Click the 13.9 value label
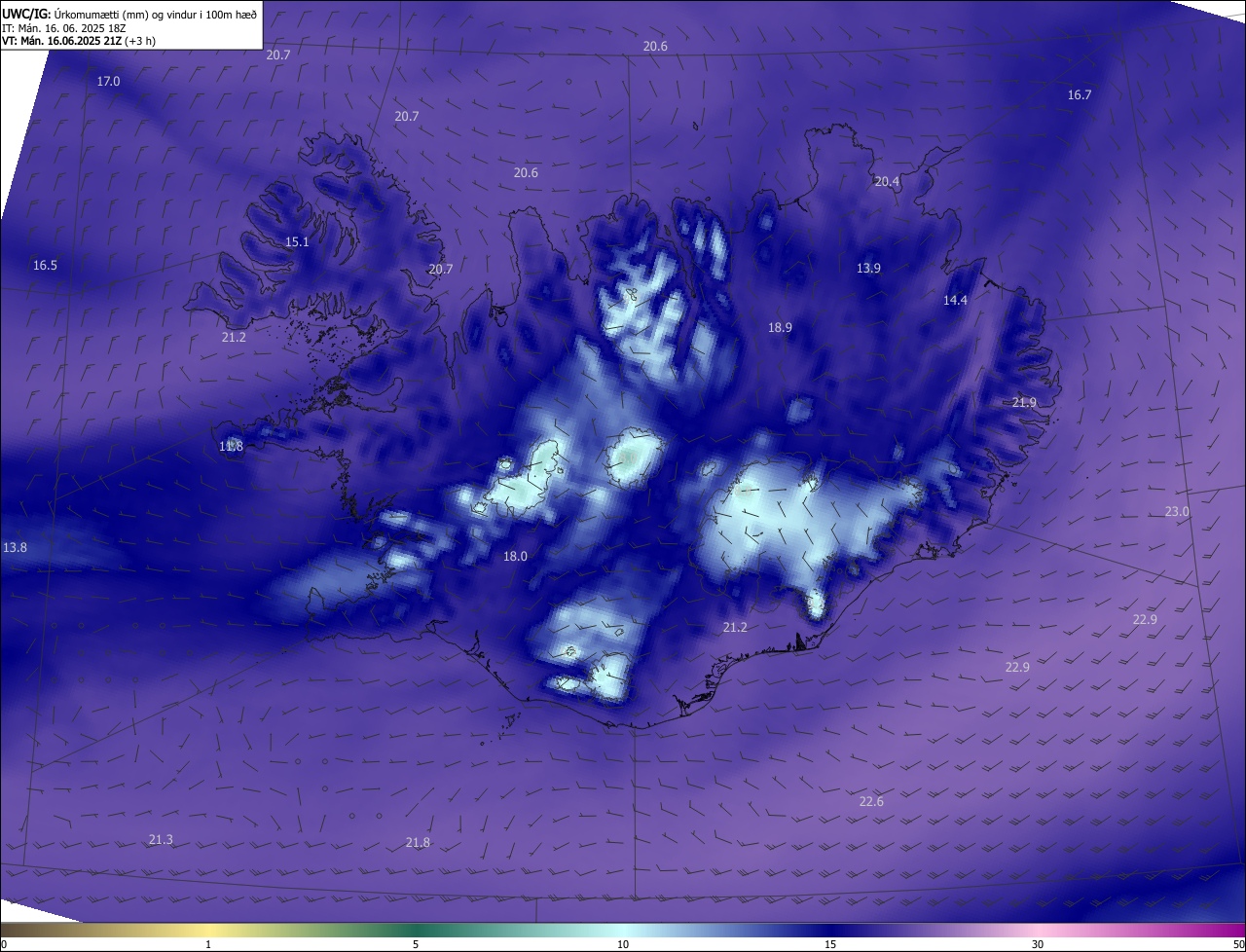The width and height of the screenshot is (1246, 952). click(868, 269)
